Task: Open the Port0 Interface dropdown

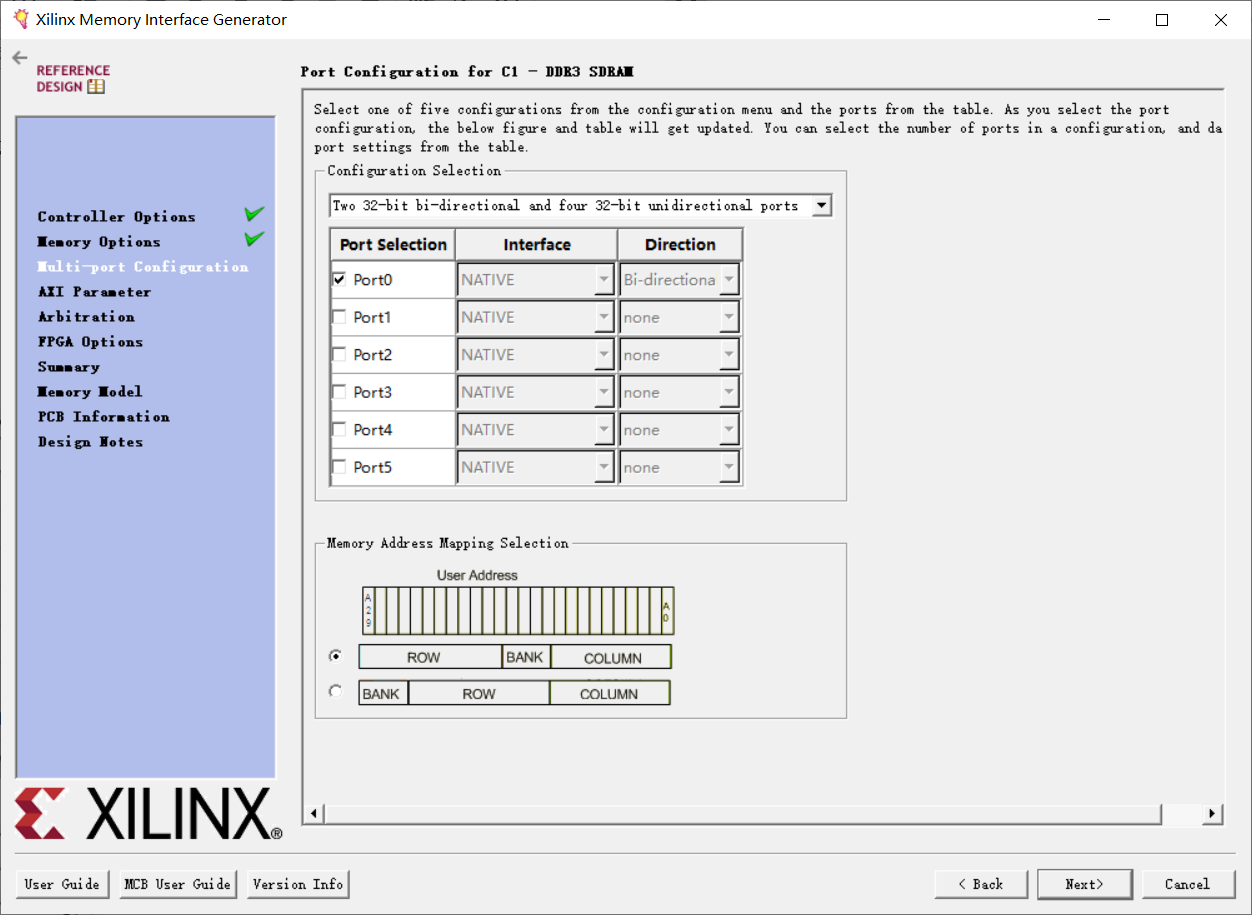Action: coord(536,280)
